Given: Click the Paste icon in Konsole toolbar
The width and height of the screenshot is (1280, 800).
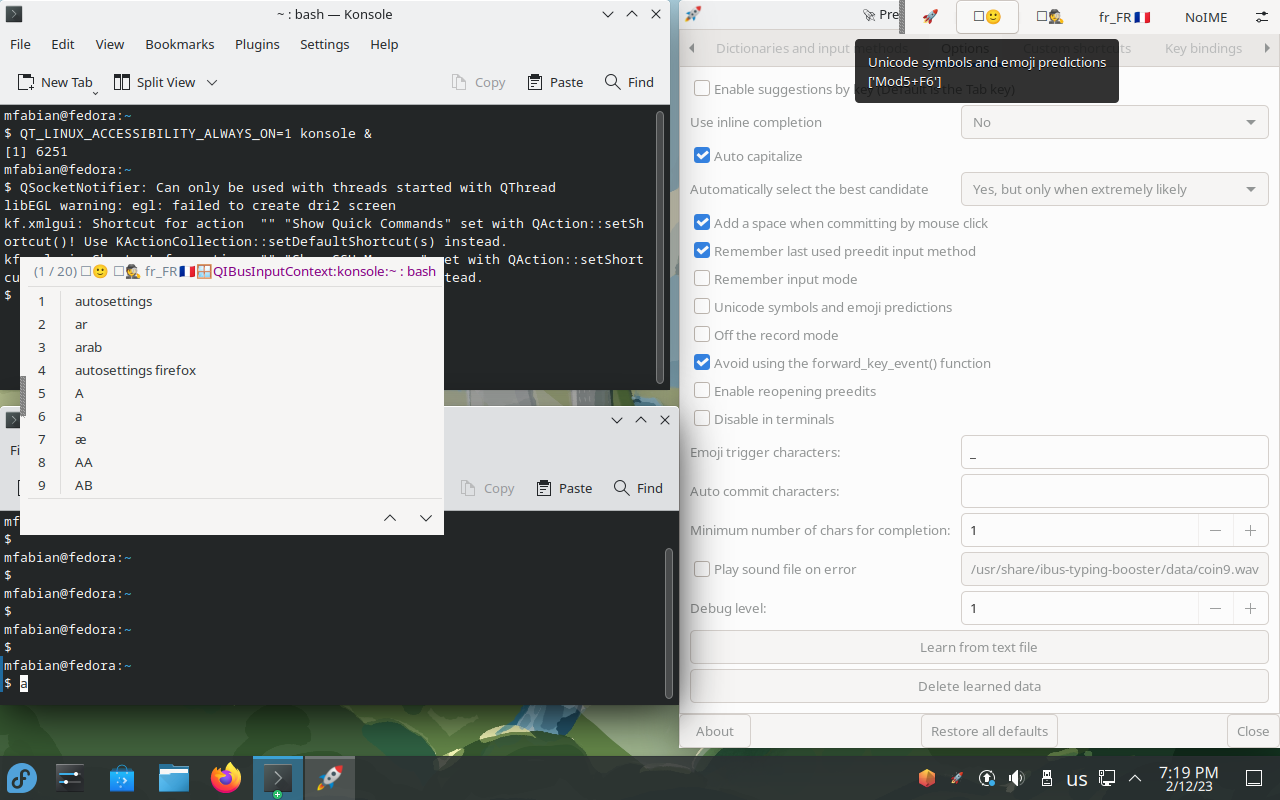Looking at the screenshot, I should click(x=534, y=82).
